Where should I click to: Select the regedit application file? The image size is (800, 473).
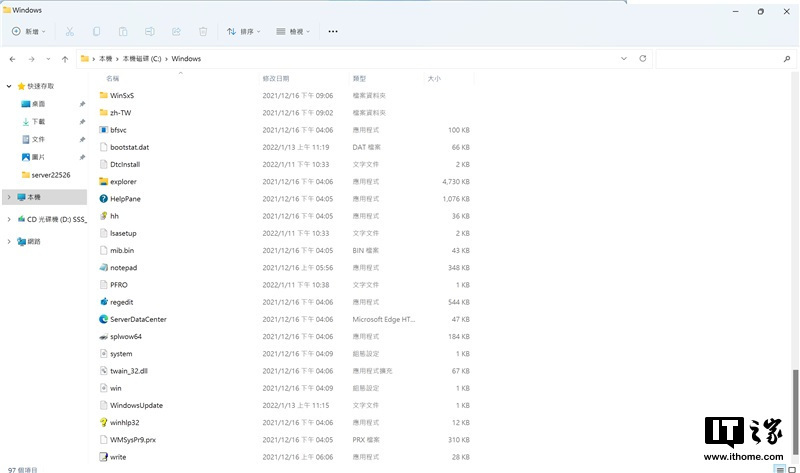[124, 301]
